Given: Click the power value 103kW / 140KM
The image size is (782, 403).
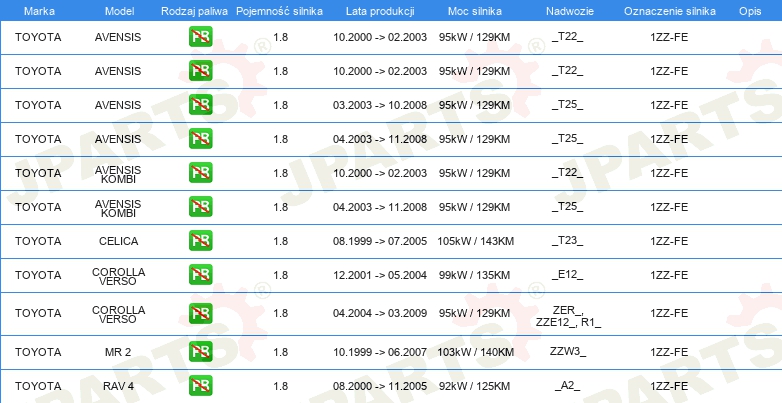Looking at the screenshot, I should [x=475, y=352].
